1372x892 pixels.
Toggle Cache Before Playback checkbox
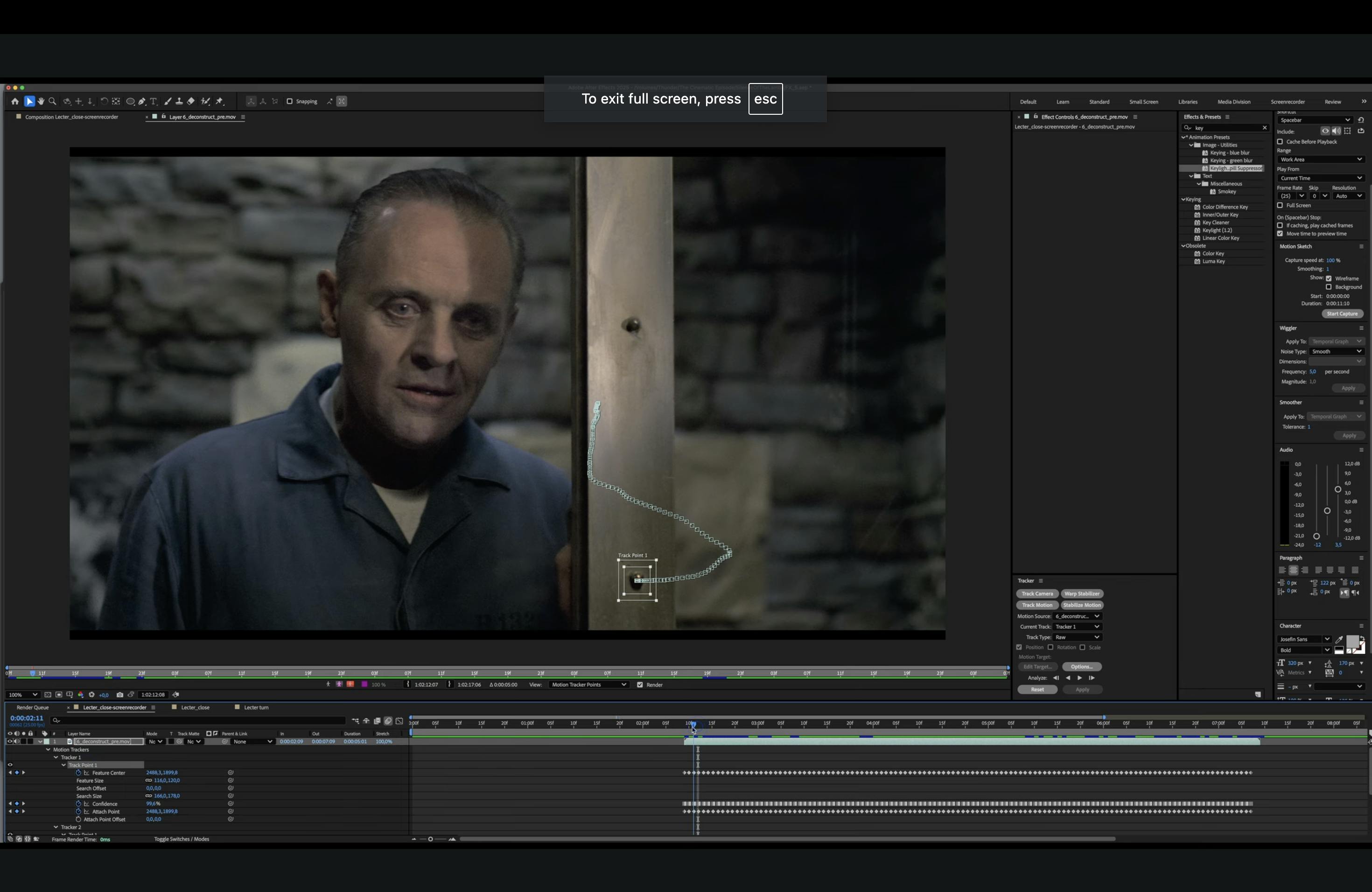[x=1280, y=141]
